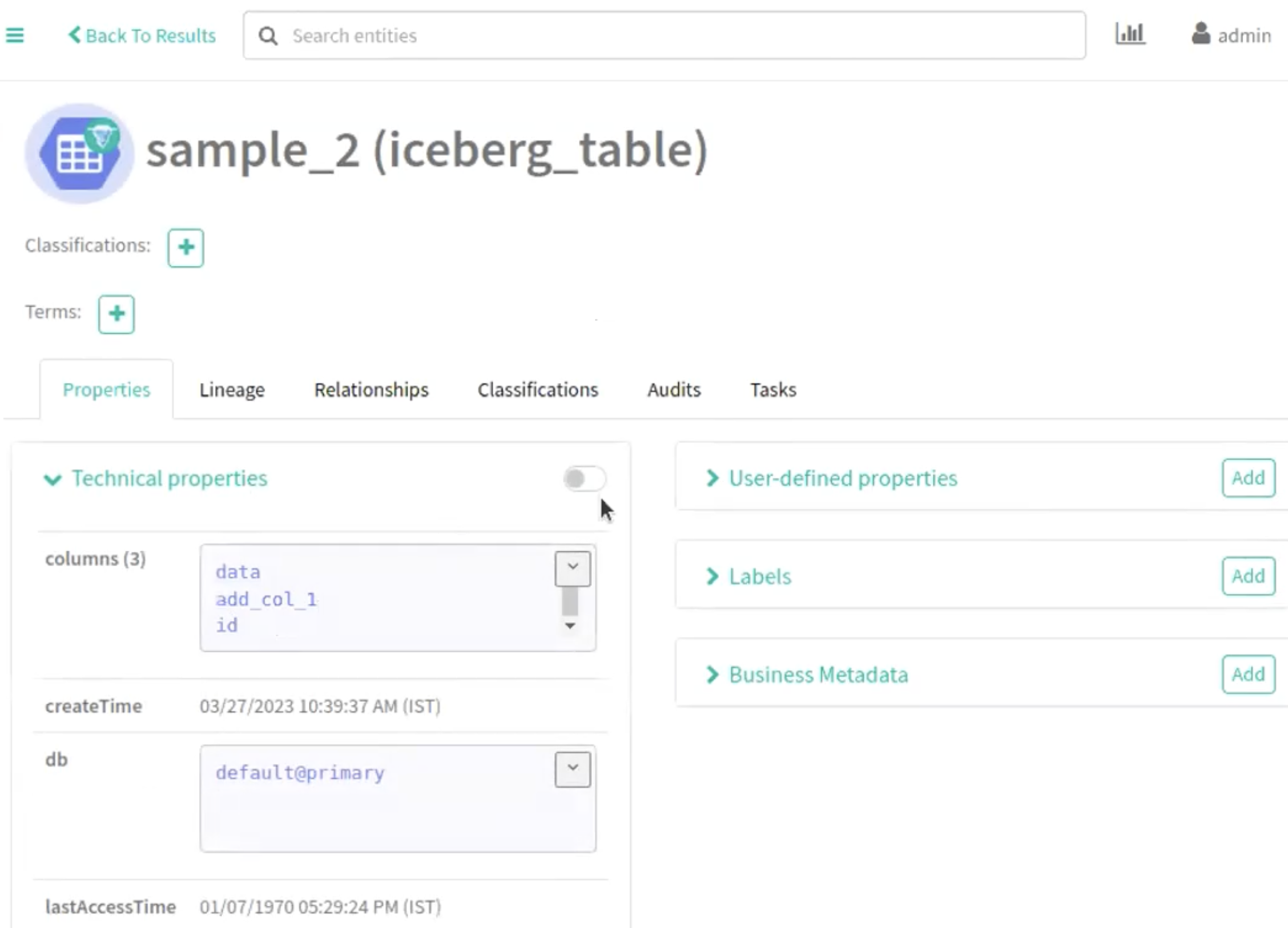The image size is (1288, 928).
Task: Toggle the Technical properties switch
Action: (583, 478)
